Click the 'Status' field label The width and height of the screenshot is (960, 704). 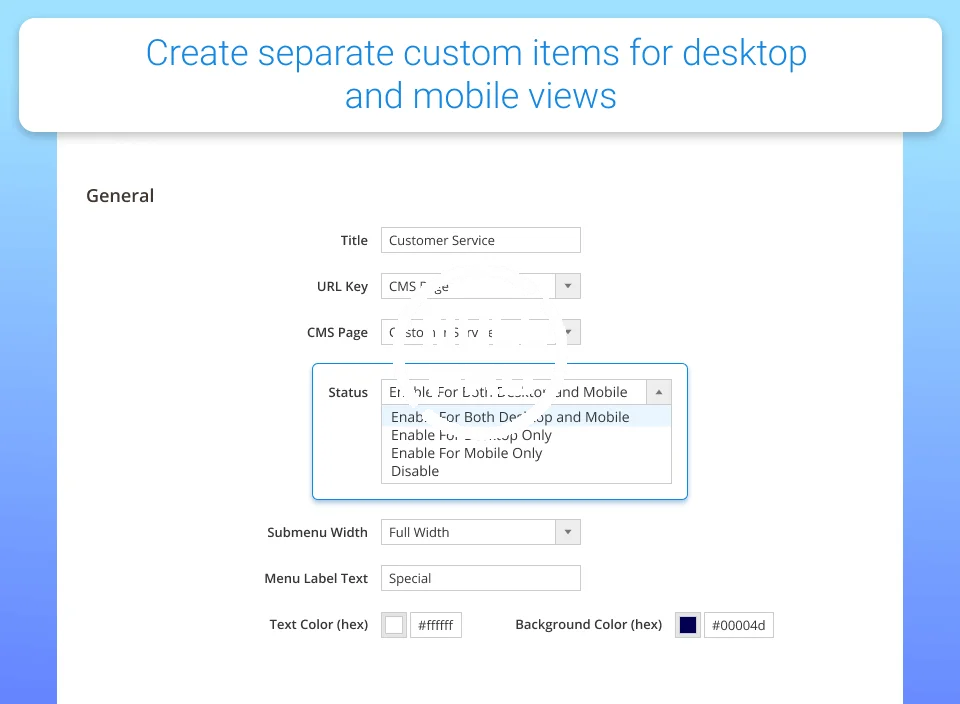tap(348, 393)
